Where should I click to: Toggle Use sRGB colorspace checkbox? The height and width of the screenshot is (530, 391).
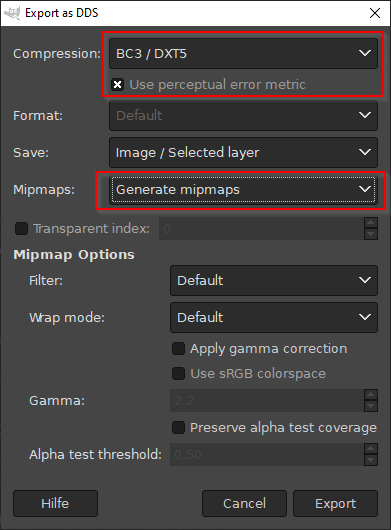tap(178, 374)
